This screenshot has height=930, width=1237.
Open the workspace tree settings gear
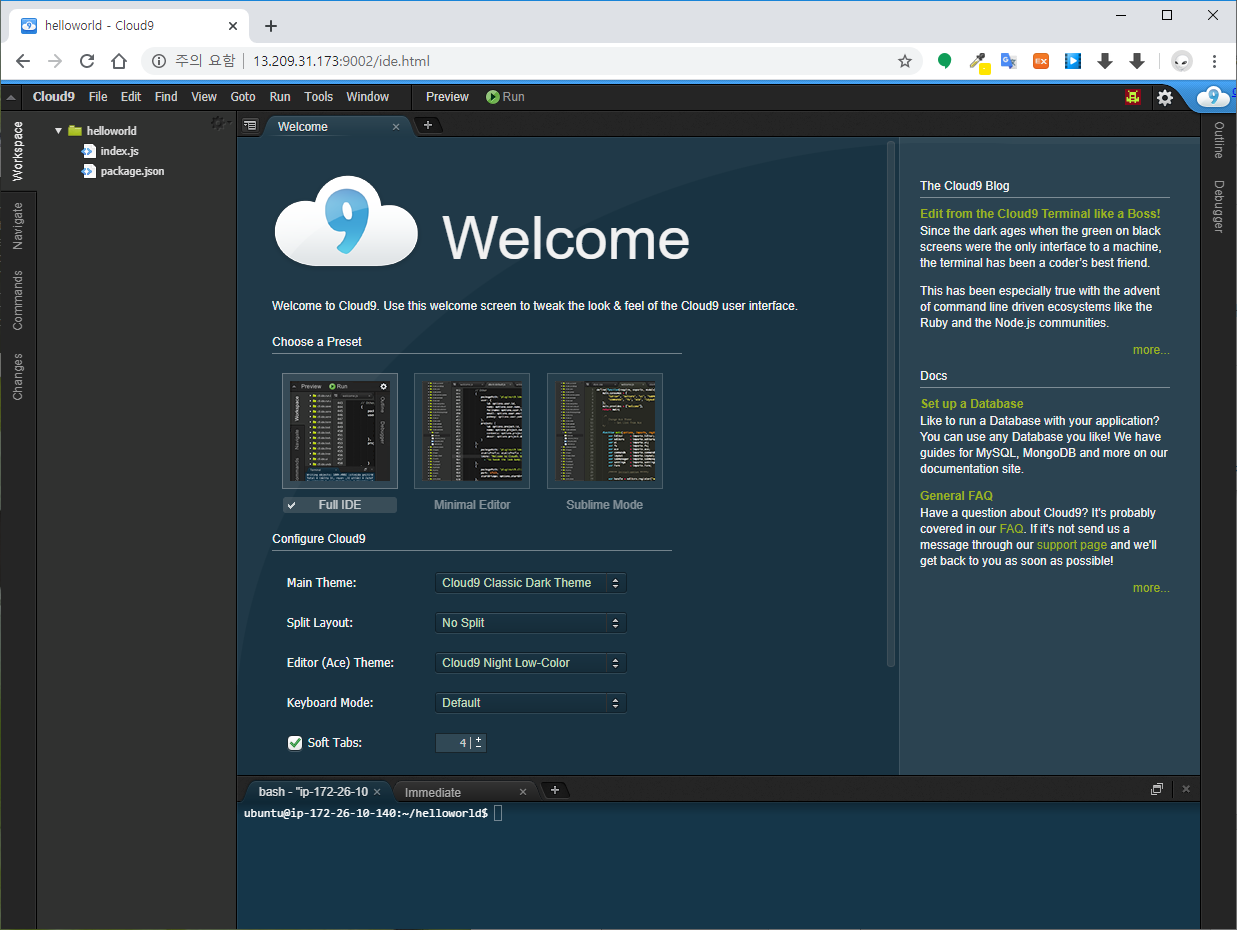218,123
